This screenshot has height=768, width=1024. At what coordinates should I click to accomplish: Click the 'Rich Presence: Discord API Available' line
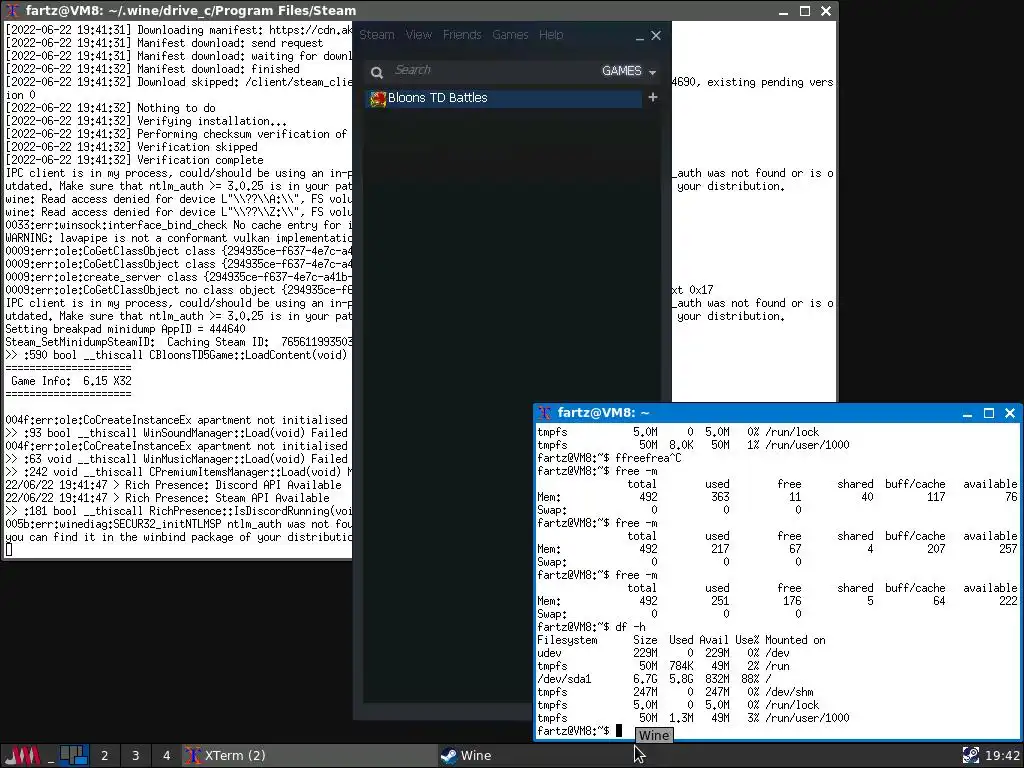(173, 485)
